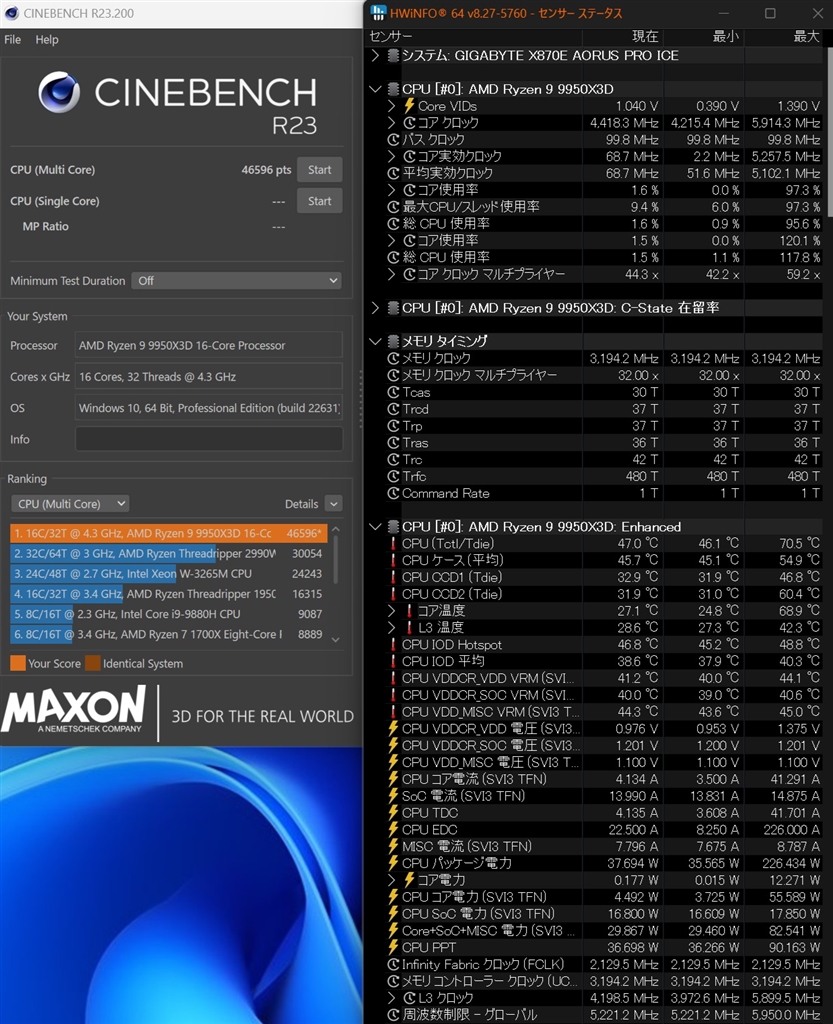Start the CPU (Single Core) test
This screenshot has height=1024, width=833.
pos(319,201)
